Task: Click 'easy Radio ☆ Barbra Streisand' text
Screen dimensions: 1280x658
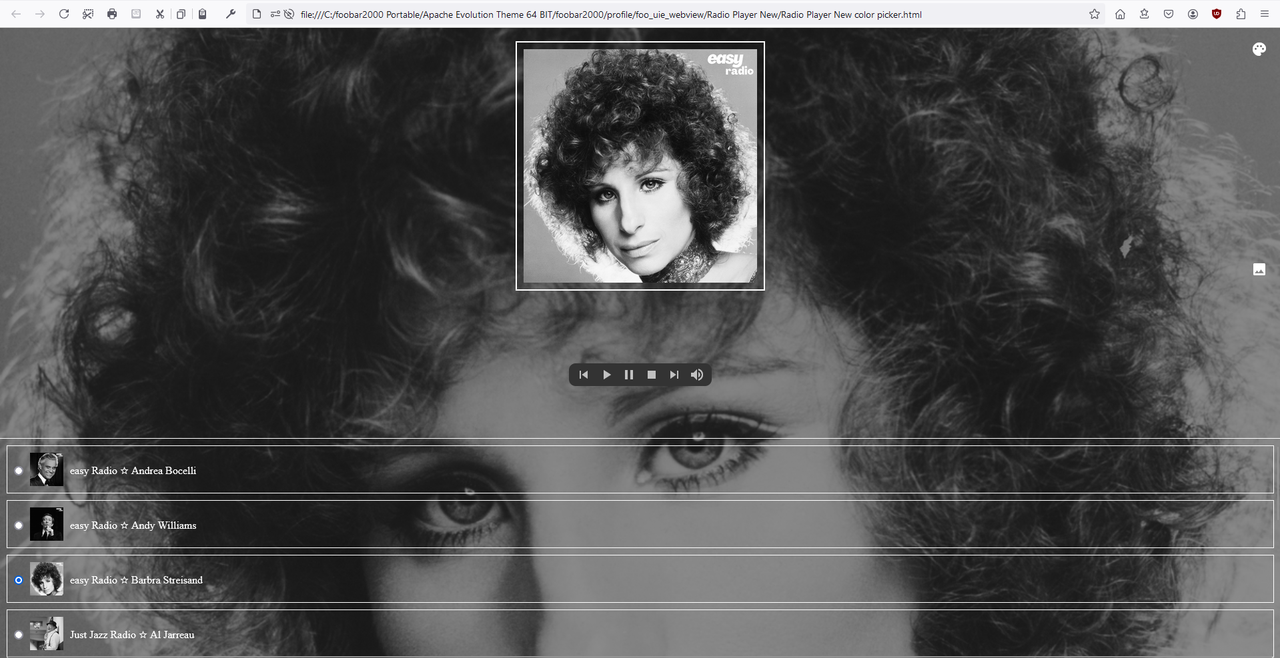Action: pyautogui.click(x=136, y=580)
